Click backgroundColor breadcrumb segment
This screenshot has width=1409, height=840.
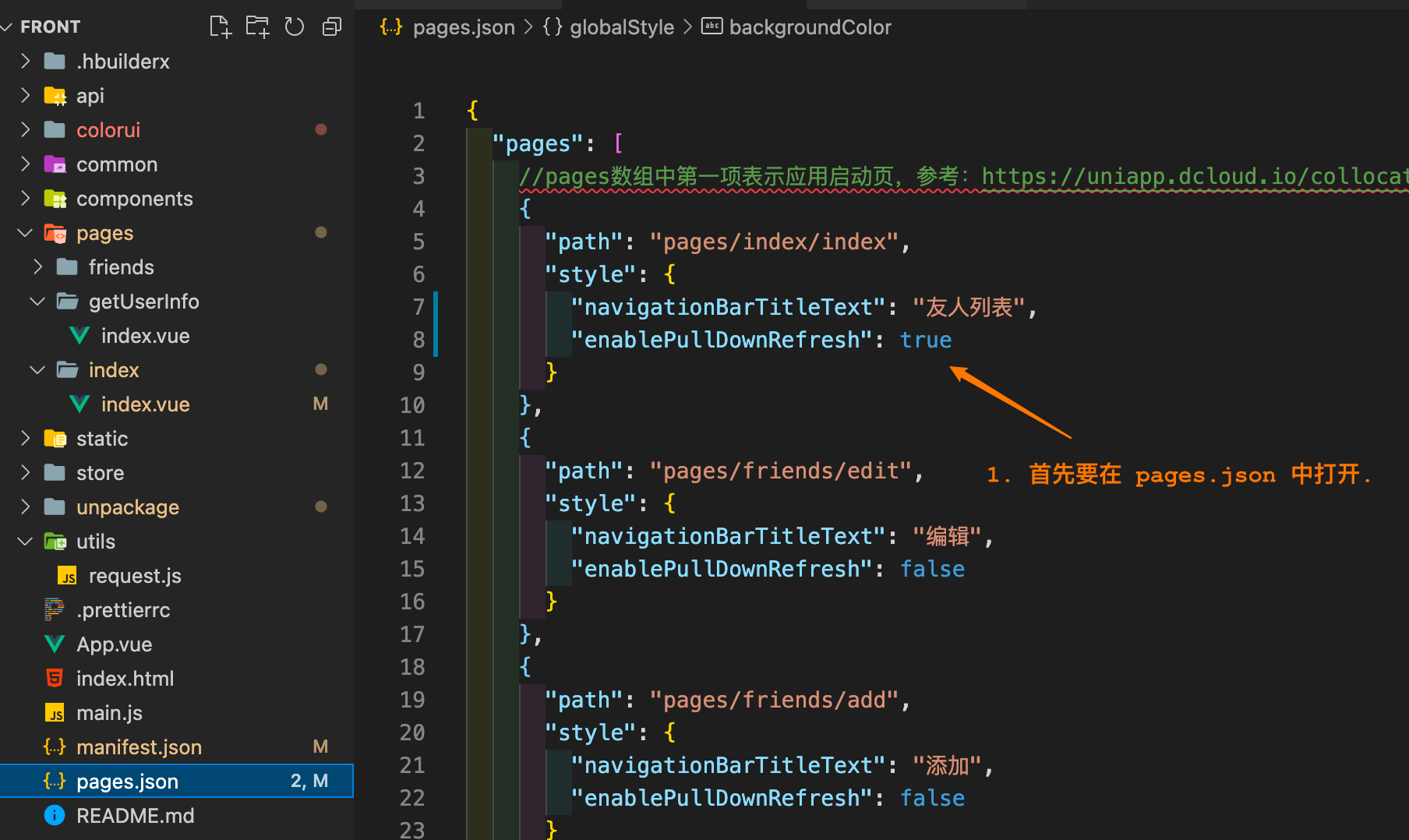click(810, 27)
